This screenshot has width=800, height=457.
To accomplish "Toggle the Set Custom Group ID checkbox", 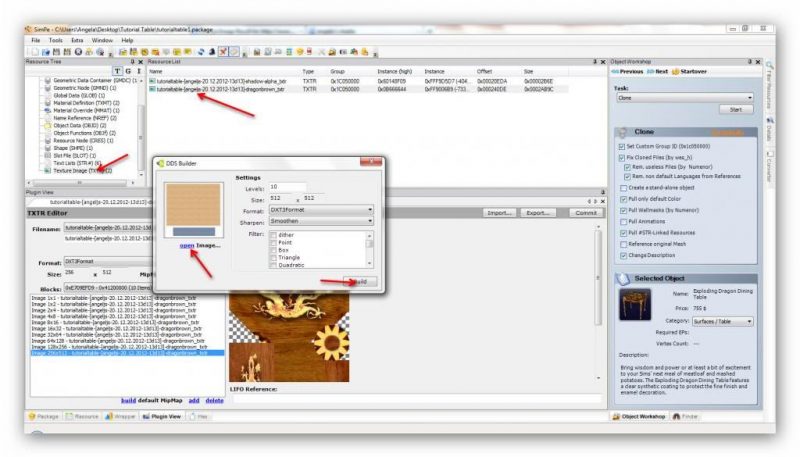I will click(624, 146).
